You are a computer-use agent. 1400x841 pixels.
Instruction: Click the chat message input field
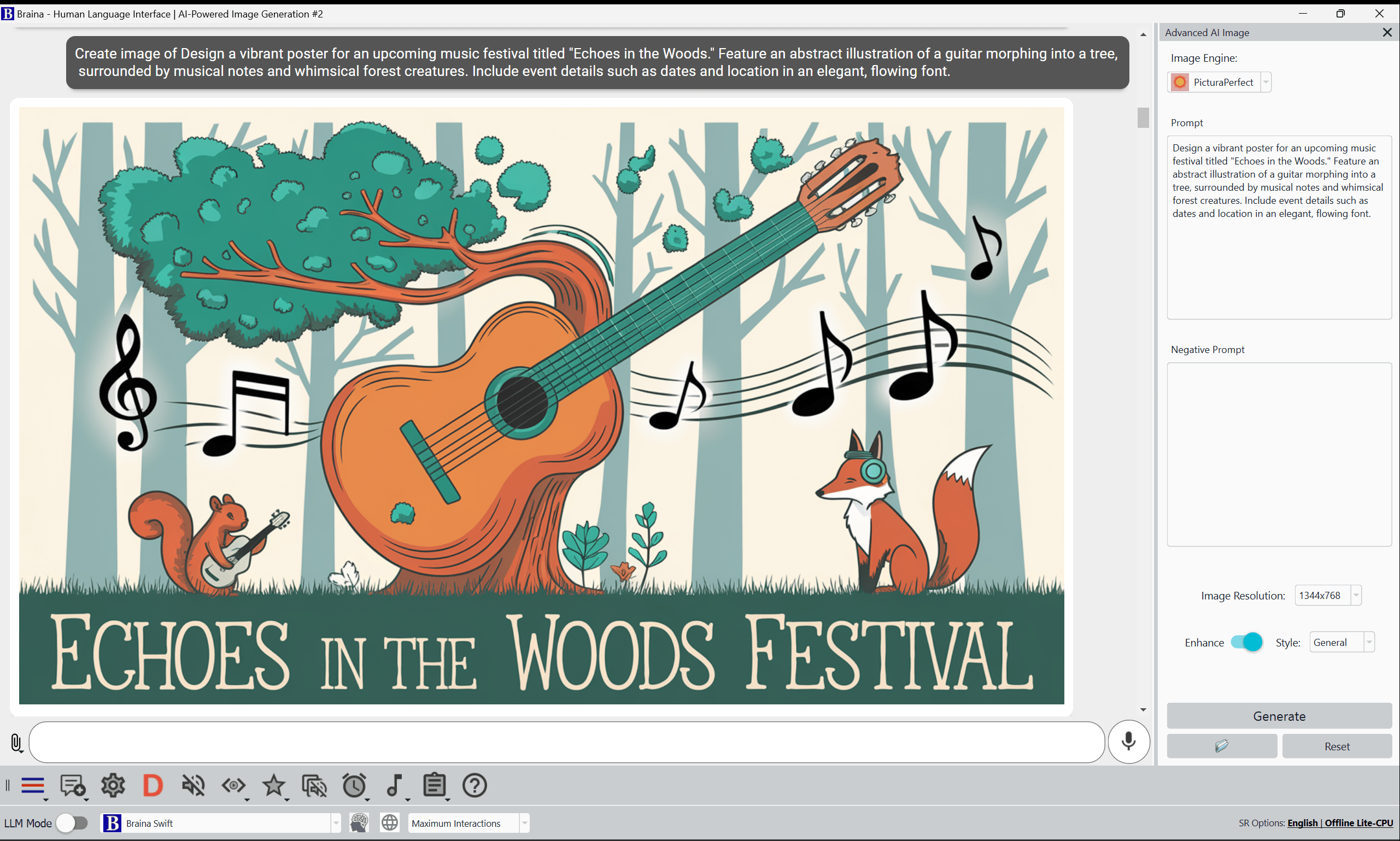[567, 742]
